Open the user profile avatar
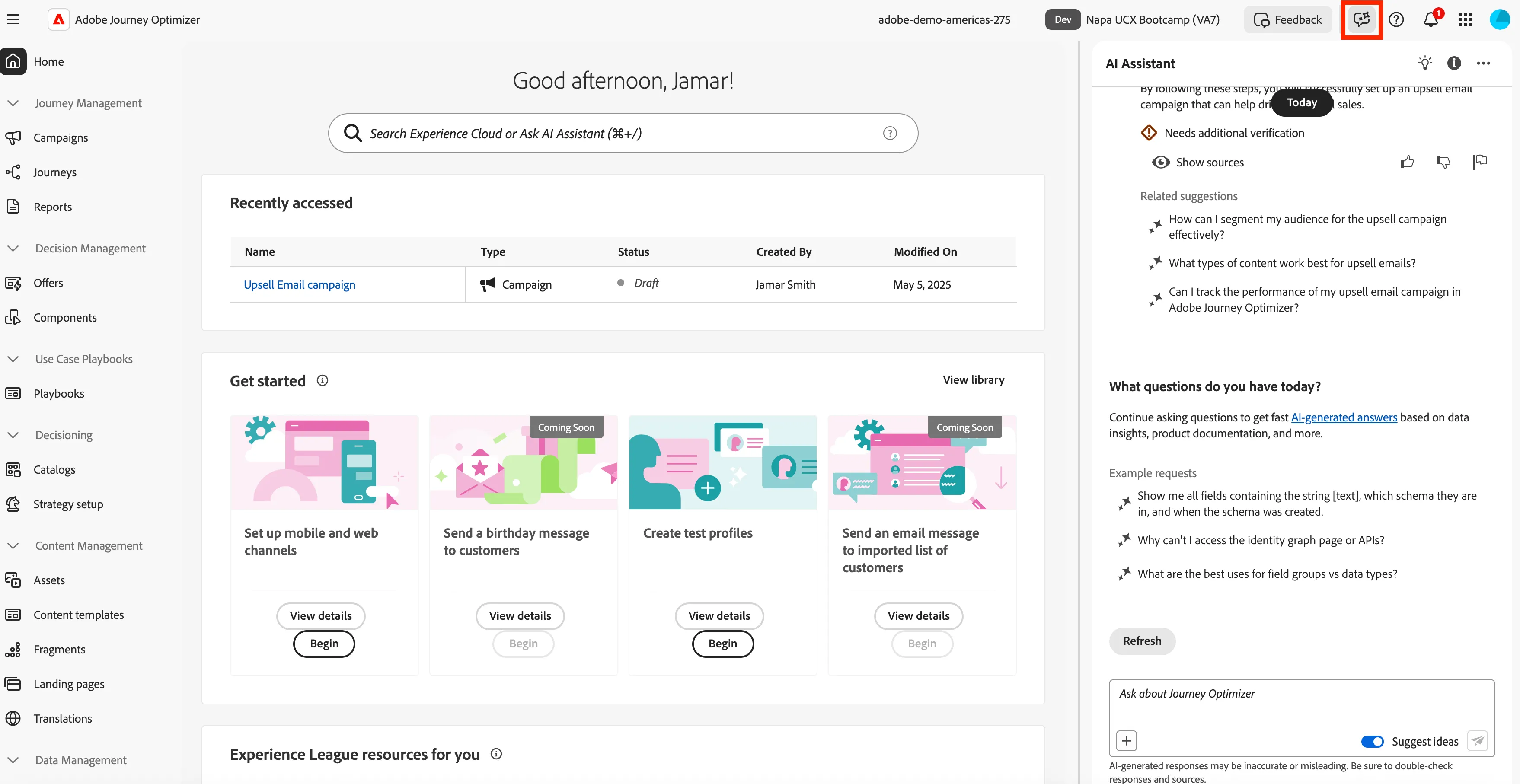The height and width of the screenshot is (784, 1520). click(x=1499, y=19)
